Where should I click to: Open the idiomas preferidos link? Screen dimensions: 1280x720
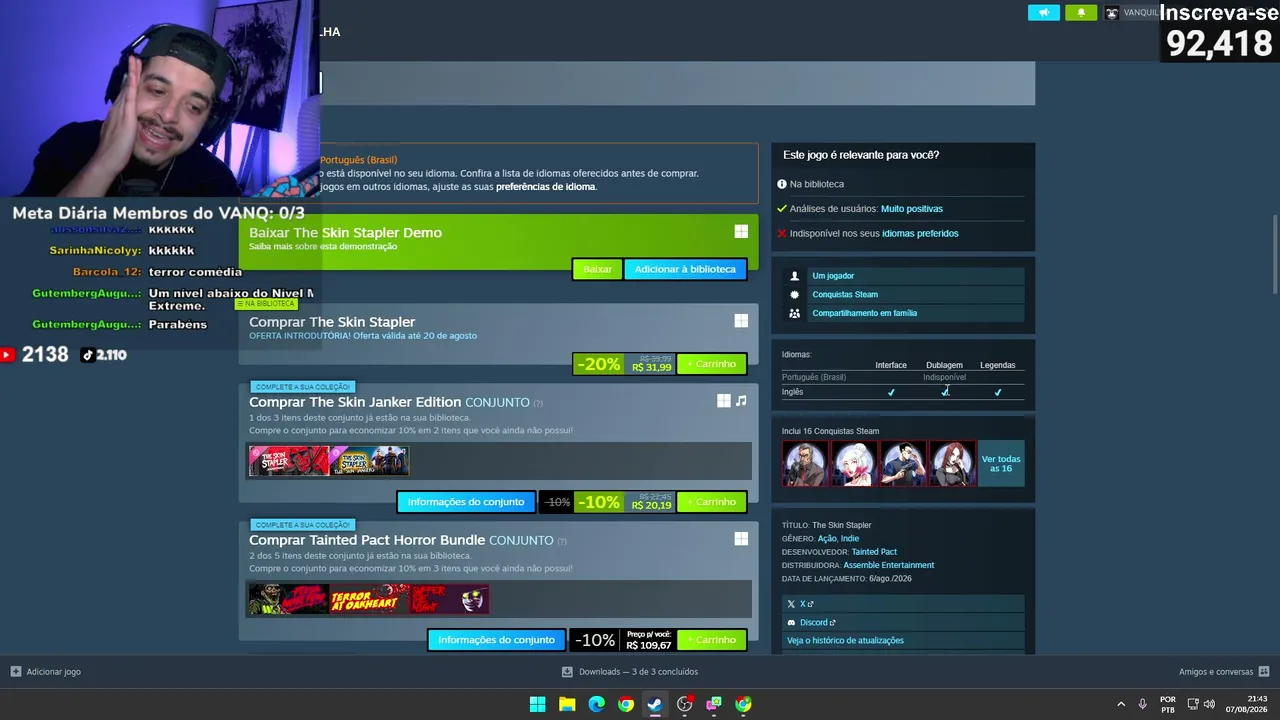920,234
